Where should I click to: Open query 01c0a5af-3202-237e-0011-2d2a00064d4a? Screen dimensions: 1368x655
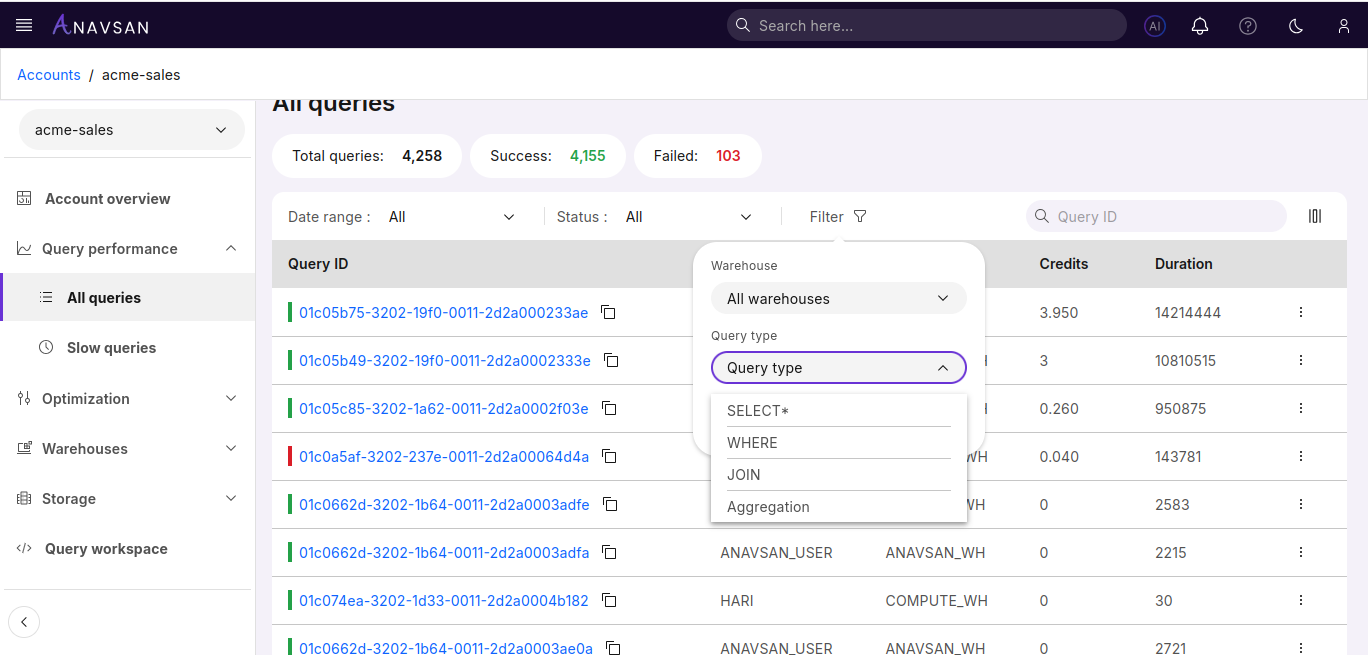(444, 457)
